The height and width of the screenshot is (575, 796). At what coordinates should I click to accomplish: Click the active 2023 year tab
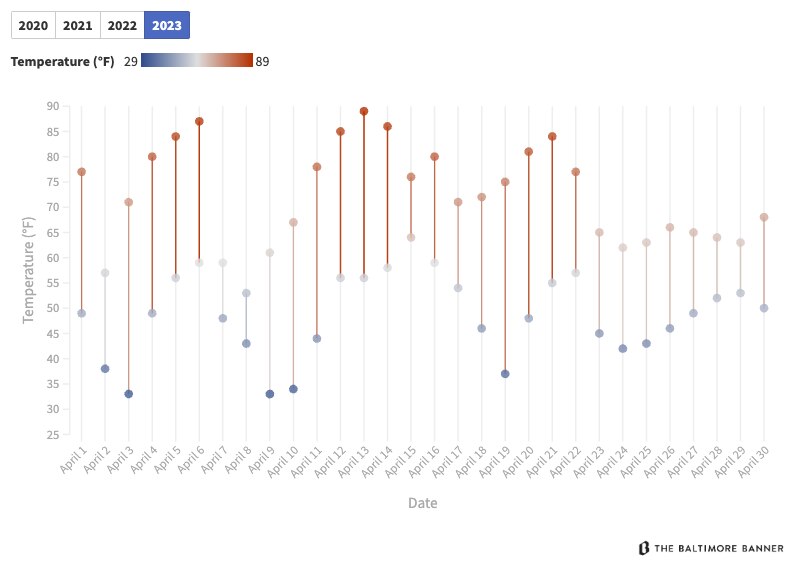pyautogui.click(x=167, y=25)
